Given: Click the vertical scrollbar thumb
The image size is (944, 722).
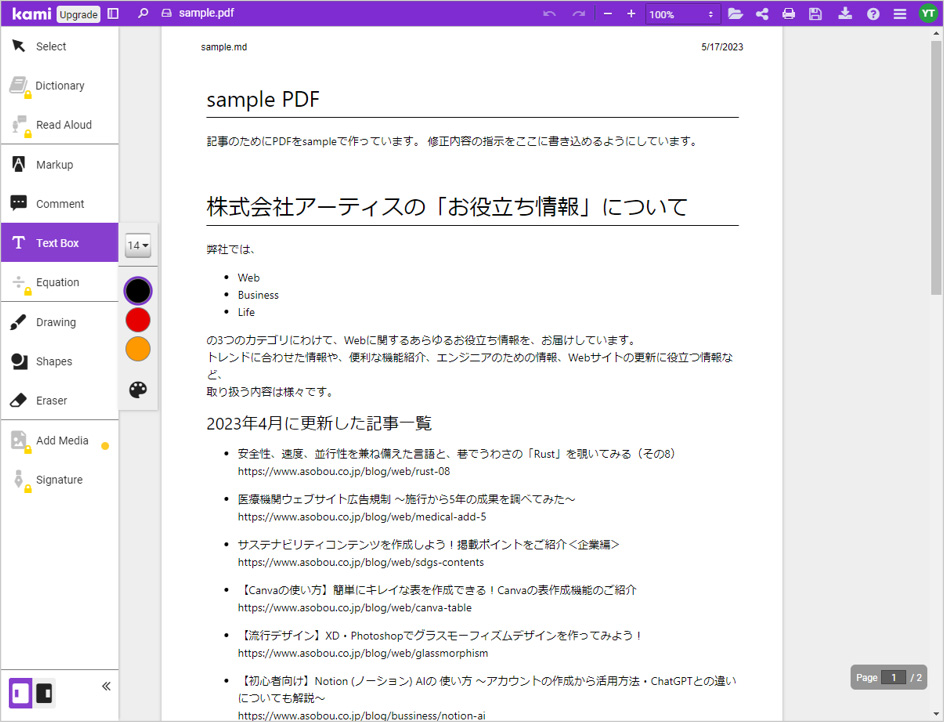Looking at the screenshot, I should coord(936,167).
